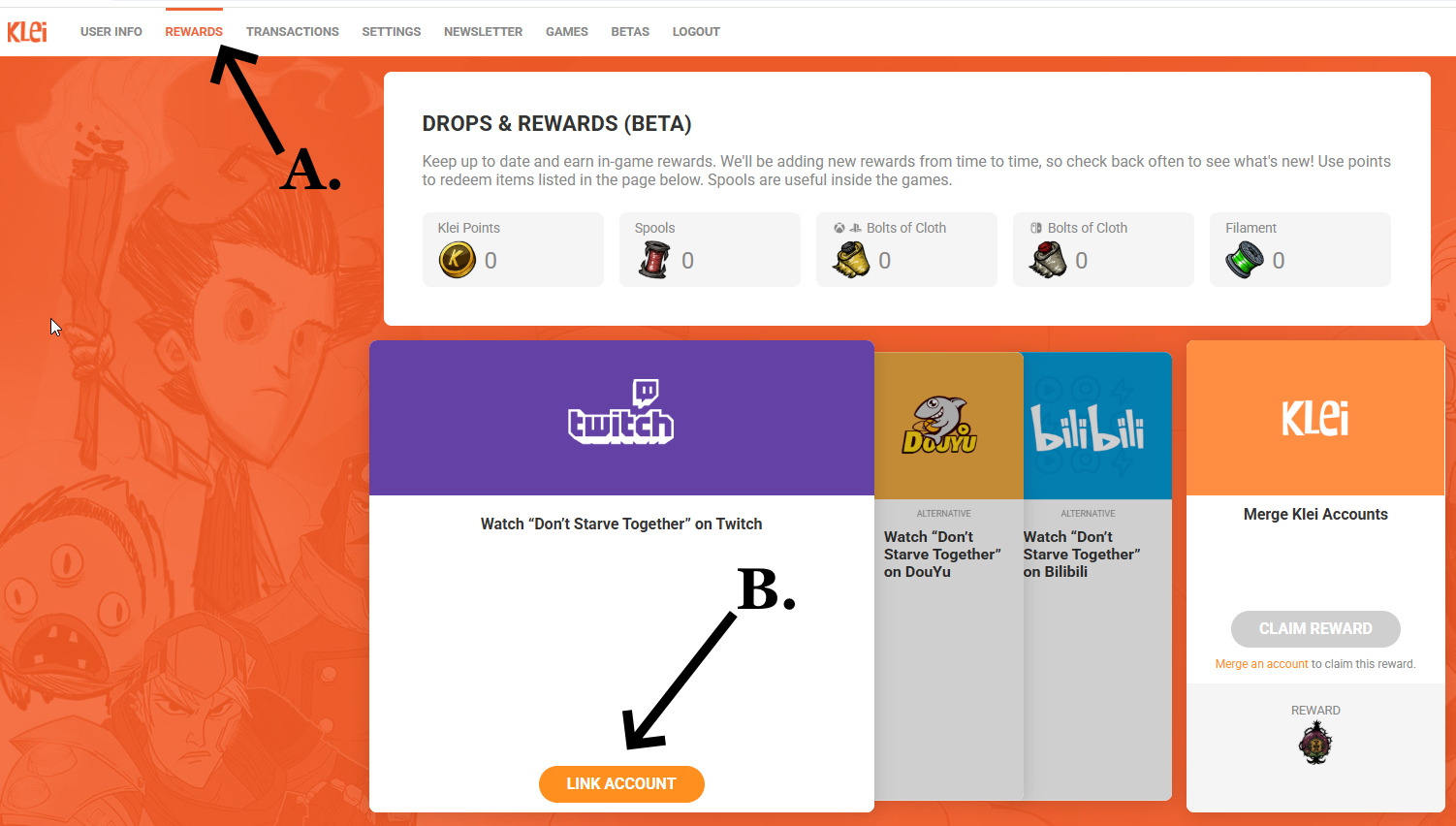Click the DouYu shark logo
Screen dimensions: 1456x826
[x=940, y=425]
